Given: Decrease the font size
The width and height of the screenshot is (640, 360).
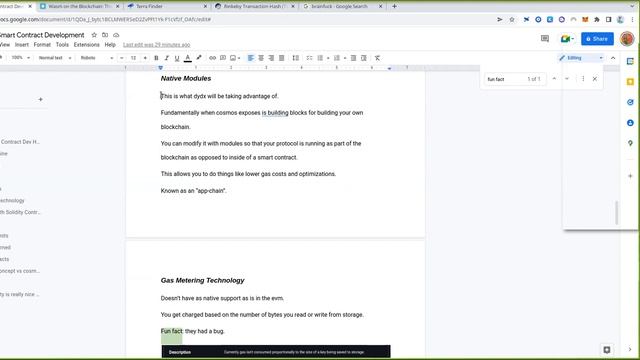Looking at the screenshot, I should click(122, 58).
